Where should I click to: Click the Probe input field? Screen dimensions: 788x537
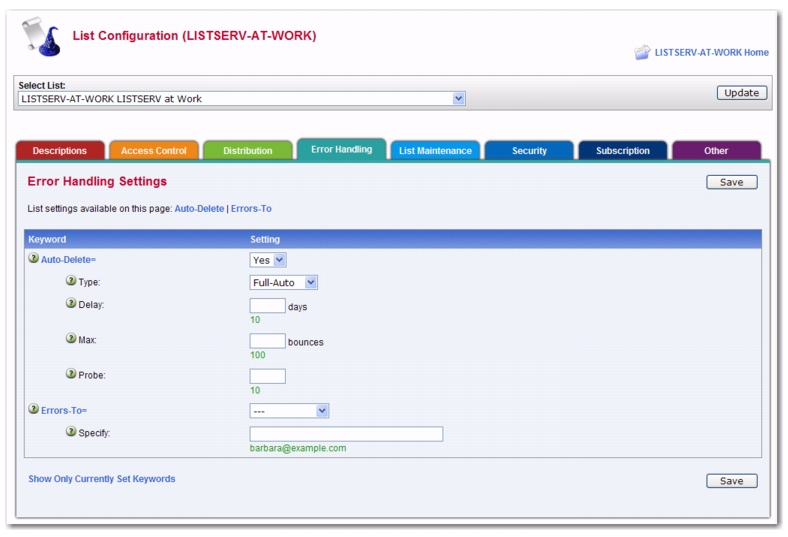(x=268, y=376)
